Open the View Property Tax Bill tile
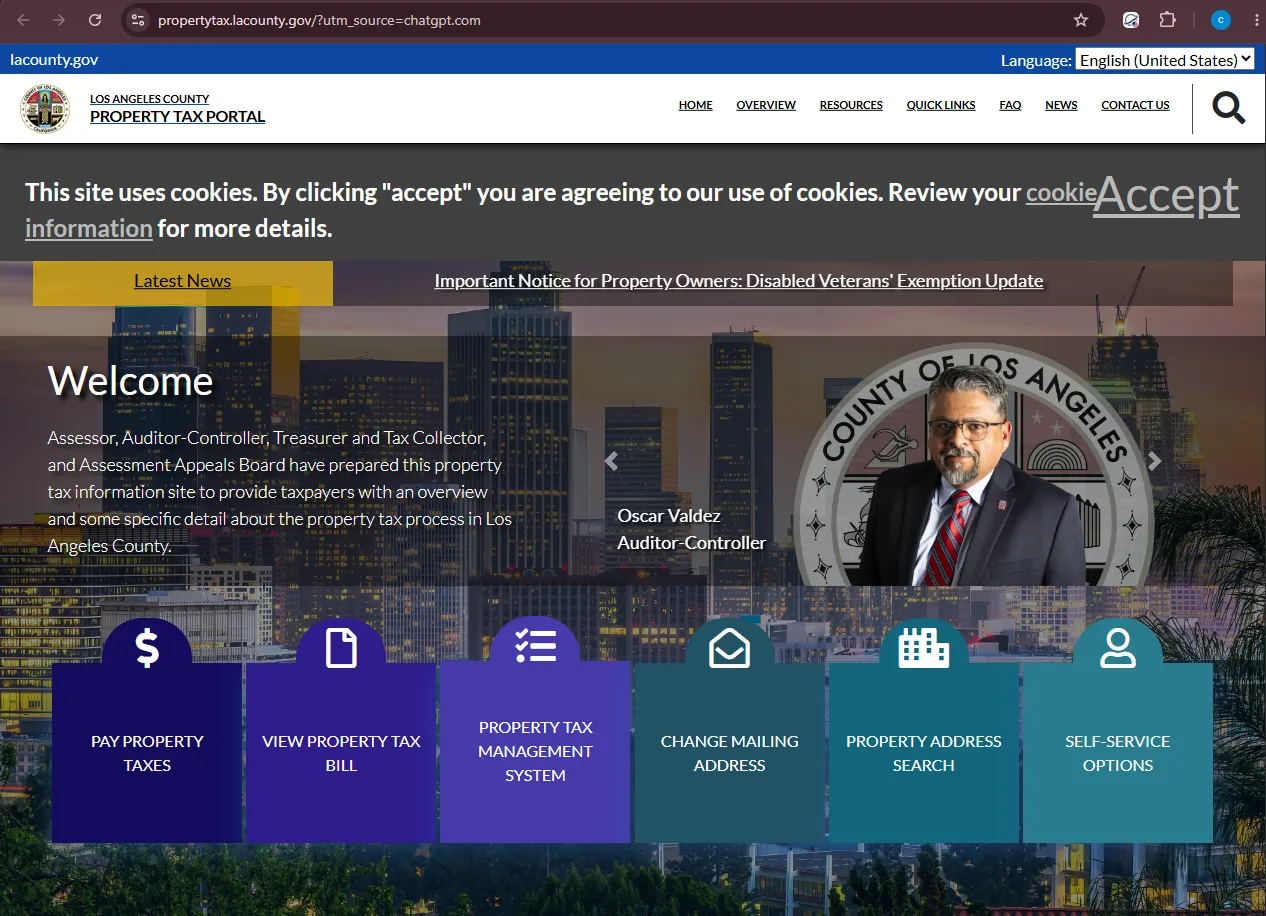The image size is (1266, 916). click(341, 752)
